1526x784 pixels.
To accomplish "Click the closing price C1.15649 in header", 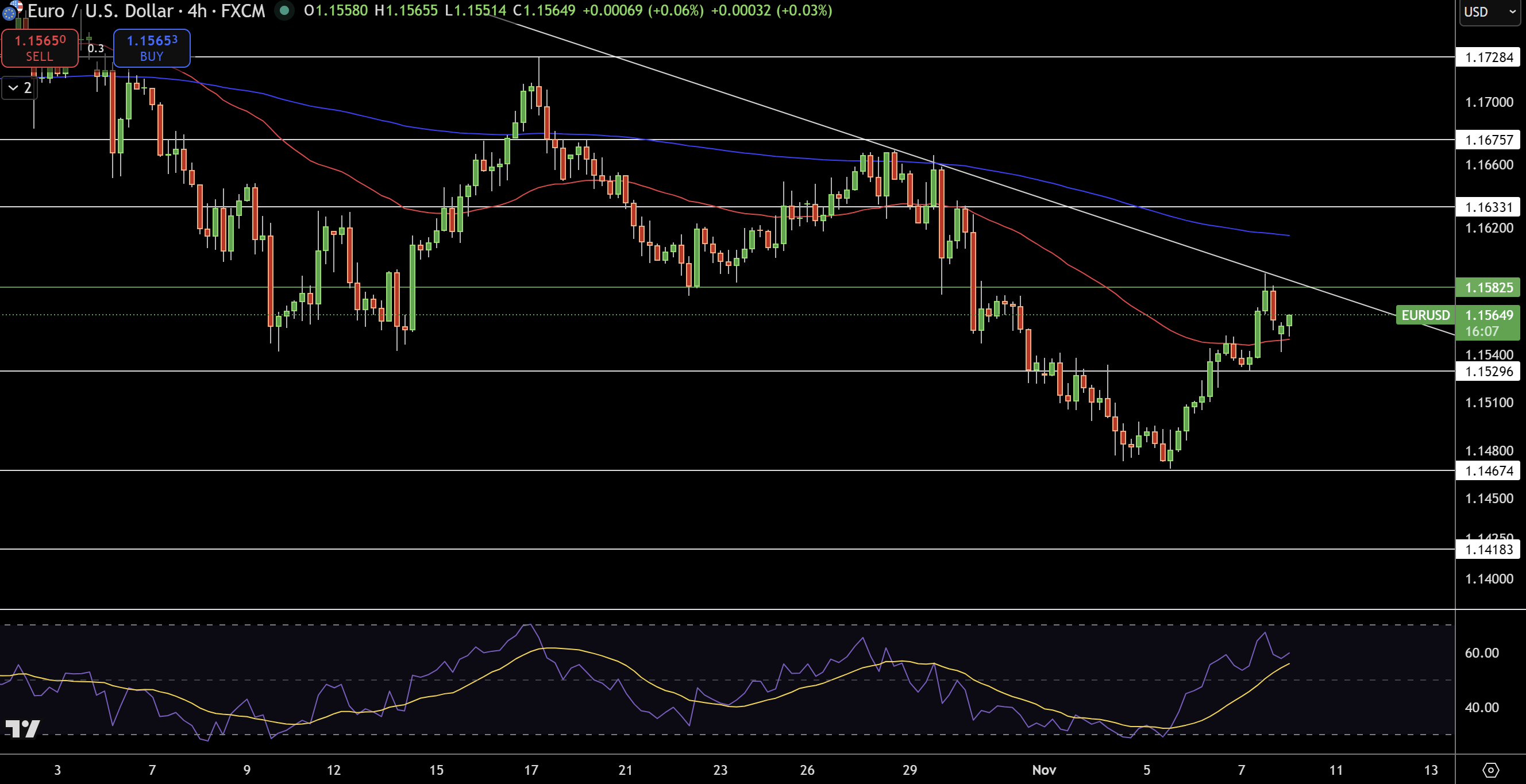I will (x=544, y=10).
